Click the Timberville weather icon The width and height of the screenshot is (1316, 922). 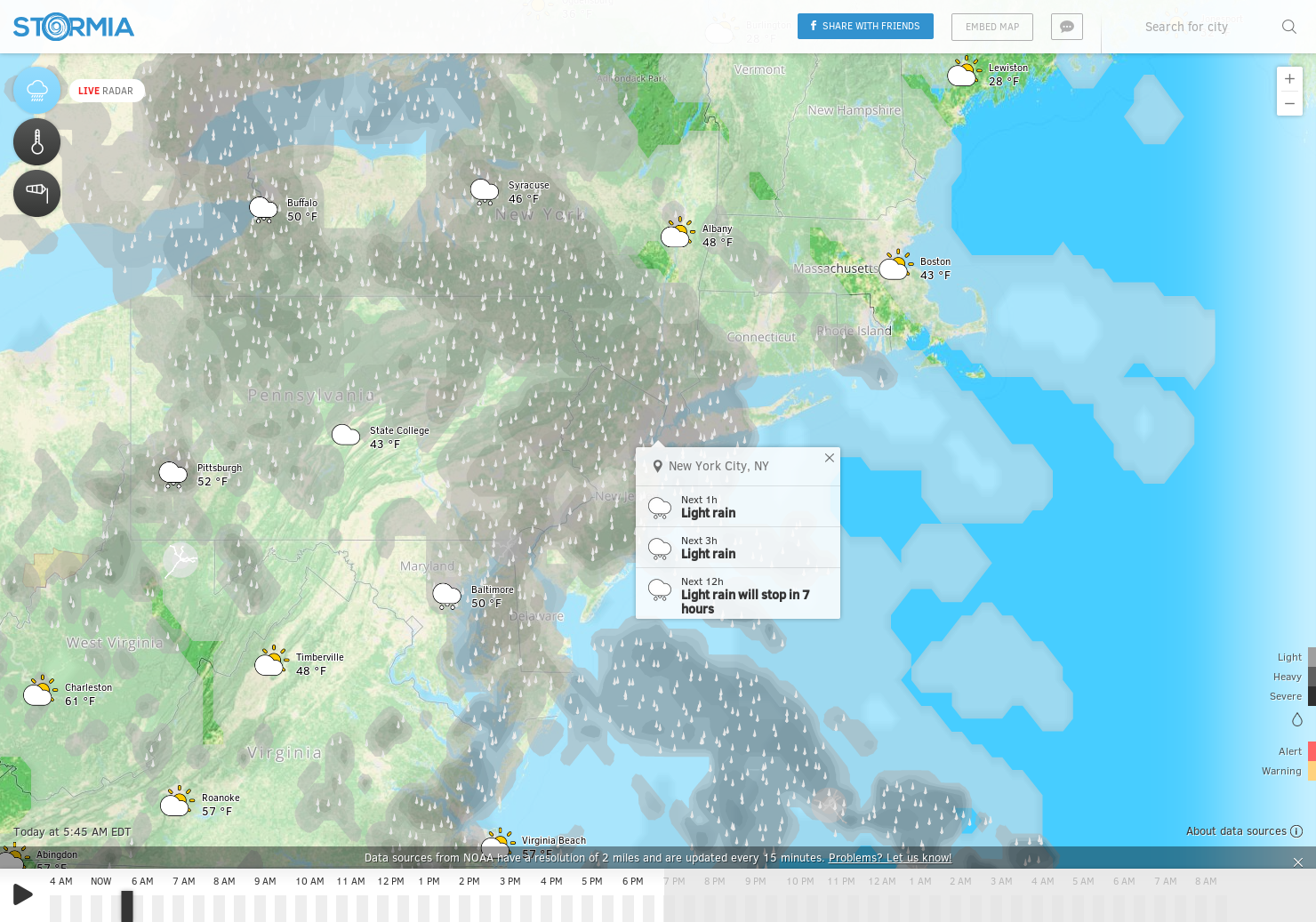pos(271,661)
